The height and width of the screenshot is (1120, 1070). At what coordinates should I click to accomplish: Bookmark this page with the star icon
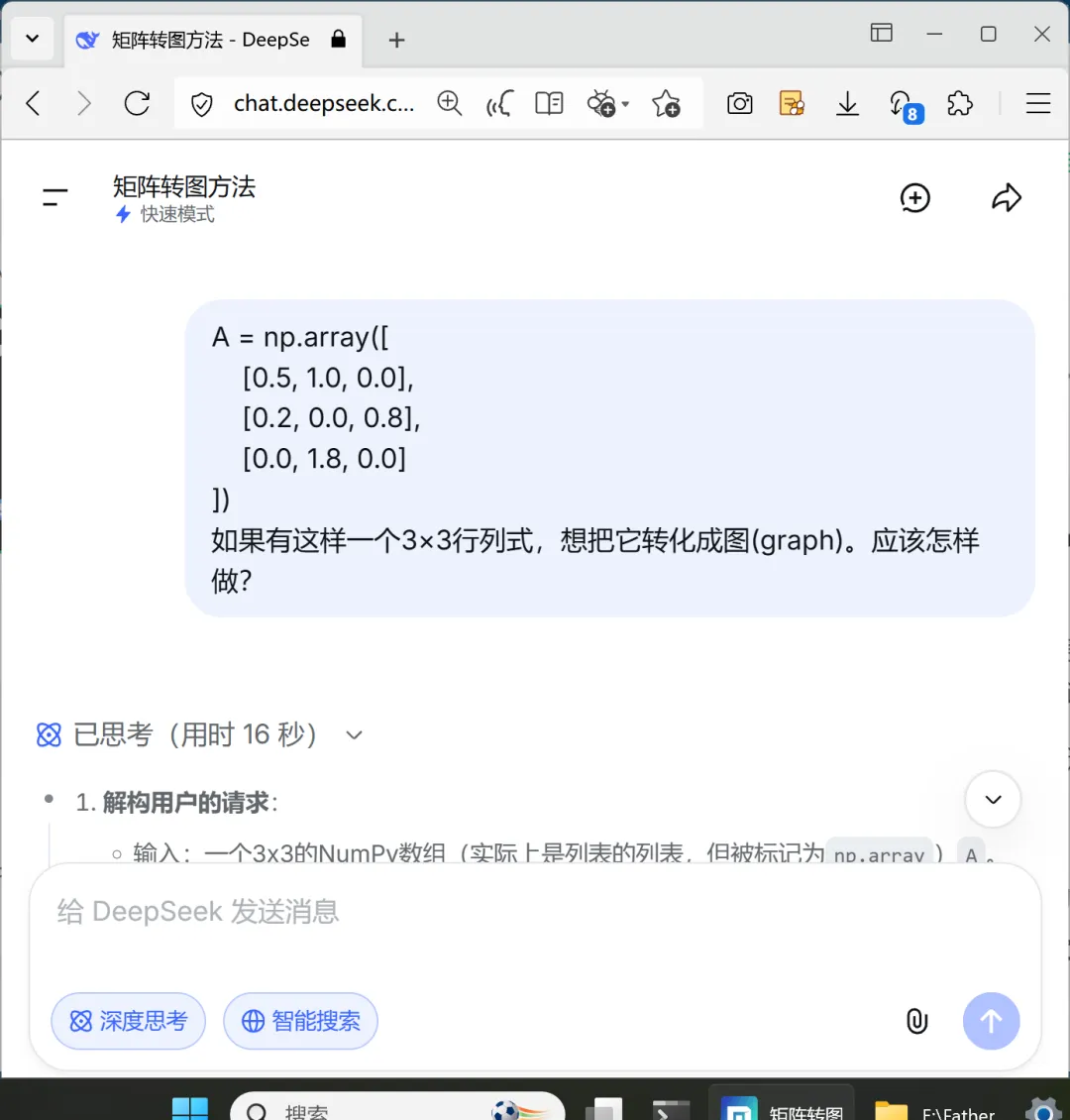[x=666, y=104]
